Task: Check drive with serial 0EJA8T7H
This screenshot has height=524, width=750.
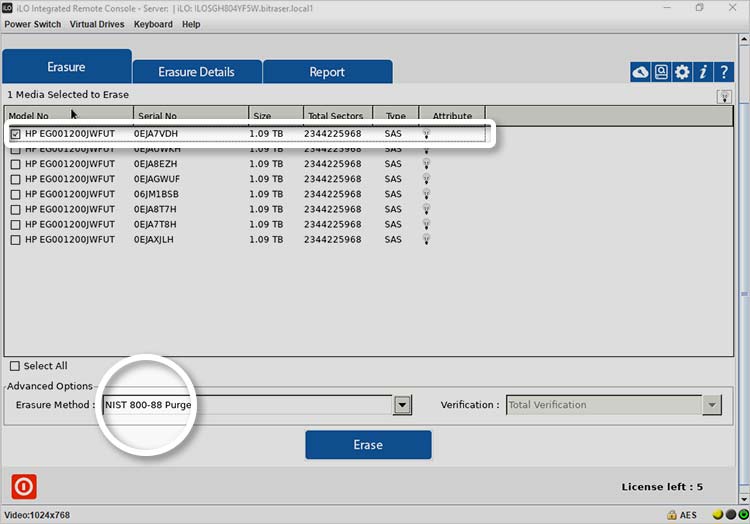Action: 15,209
